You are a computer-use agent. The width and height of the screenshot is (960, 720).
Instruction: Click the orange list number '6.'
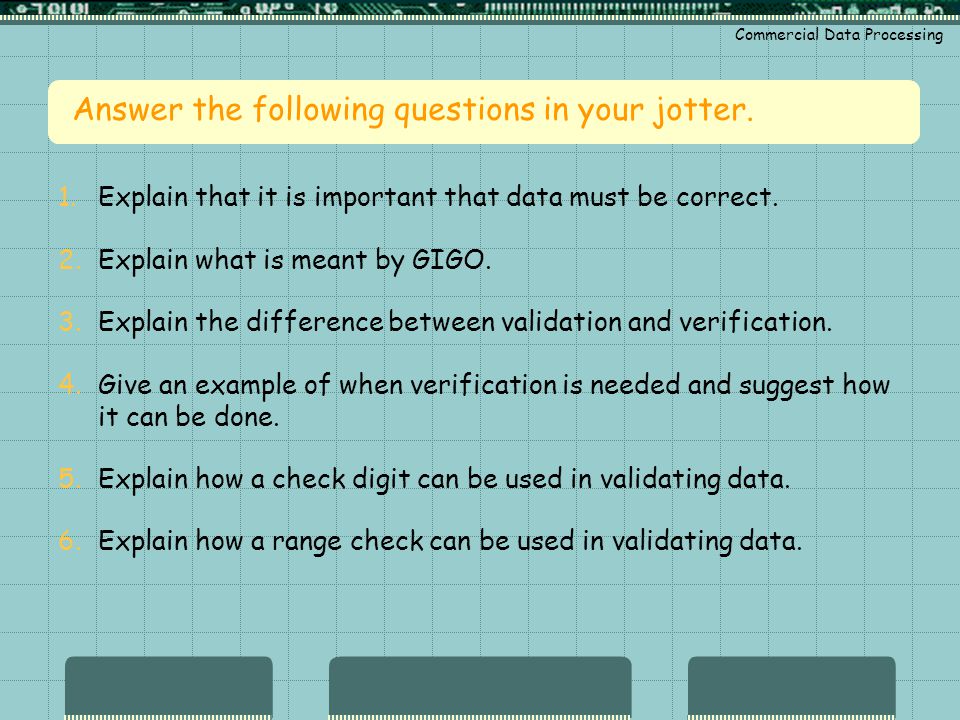point(70,541)
